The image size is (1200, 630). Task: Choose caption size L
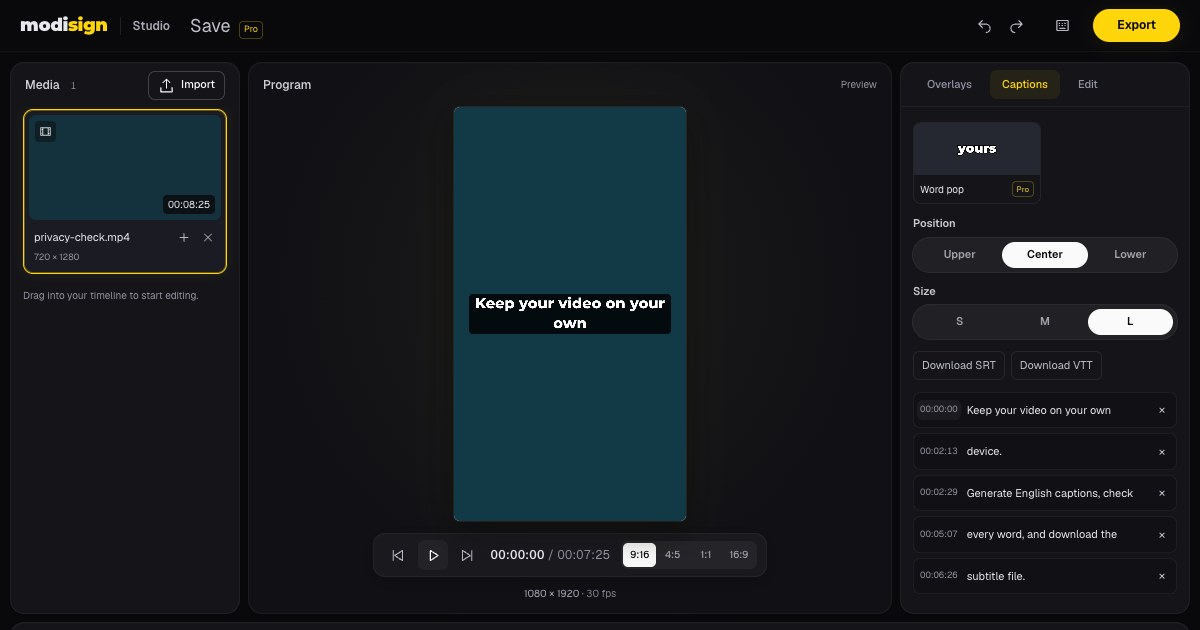pyautogui.click(x=1130, y=321)
